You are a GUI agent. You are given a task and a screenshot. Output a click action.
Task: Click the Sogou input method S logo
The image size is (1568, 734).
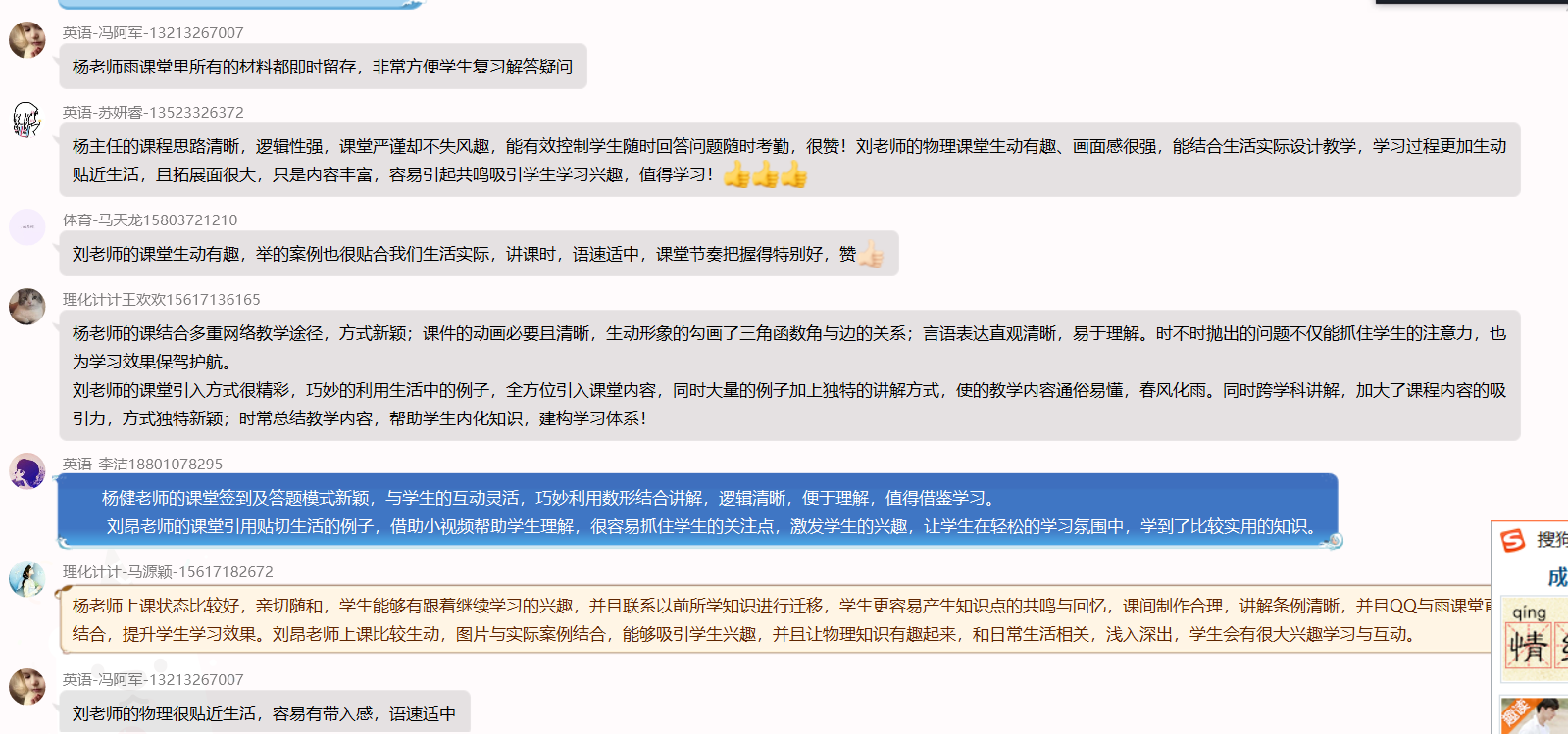pyautogui.click(x=1513, y=540)
